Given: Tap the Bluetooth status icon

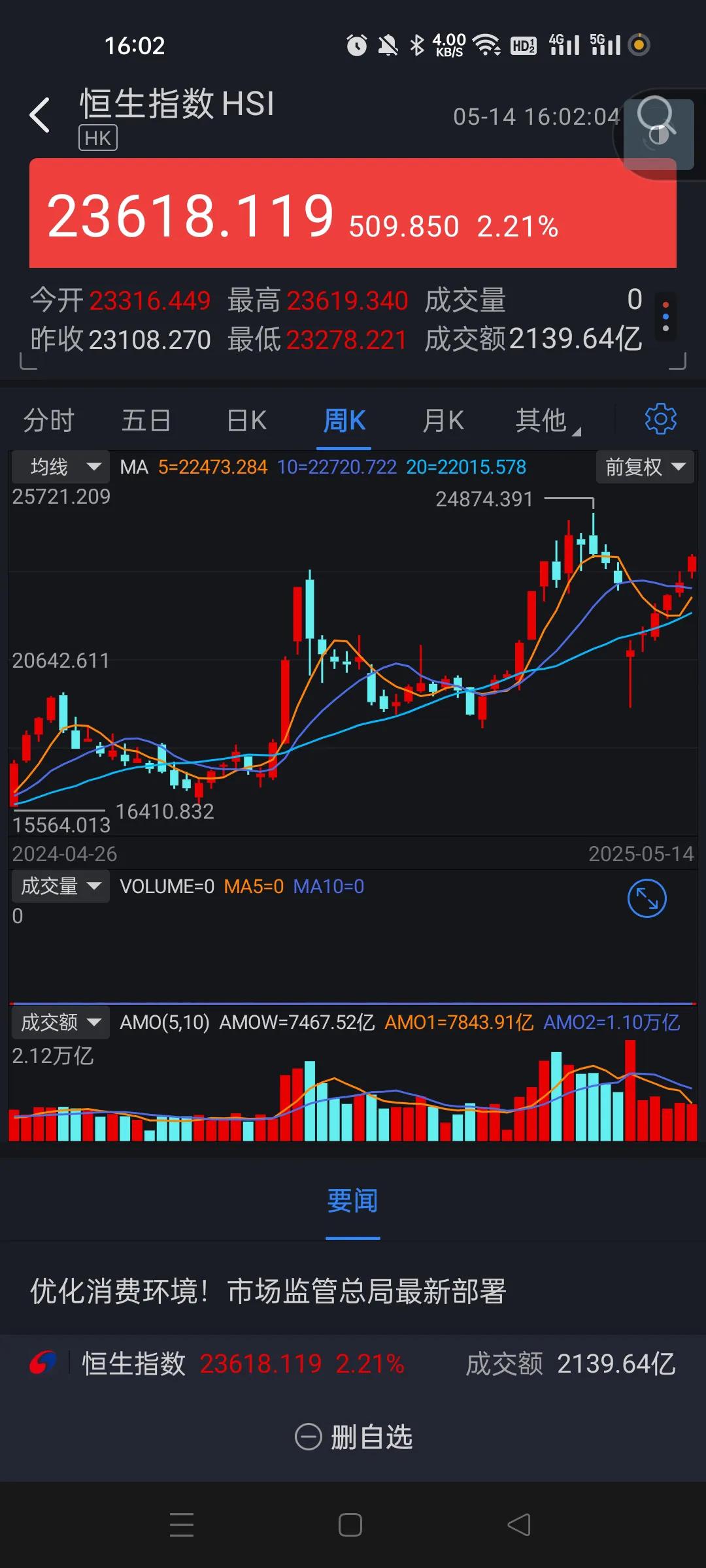Looking at the screenshot, I should pyautogui.click(x=417, y=45).
